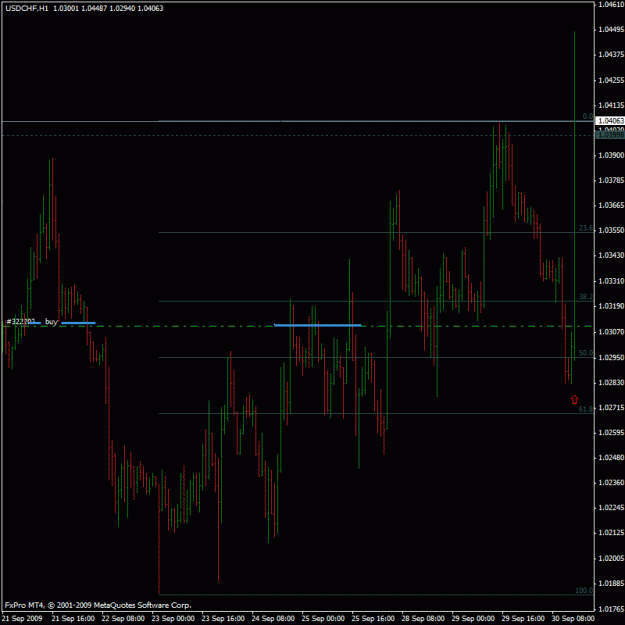Click the 1.03900 price scale label

point(611,155)
